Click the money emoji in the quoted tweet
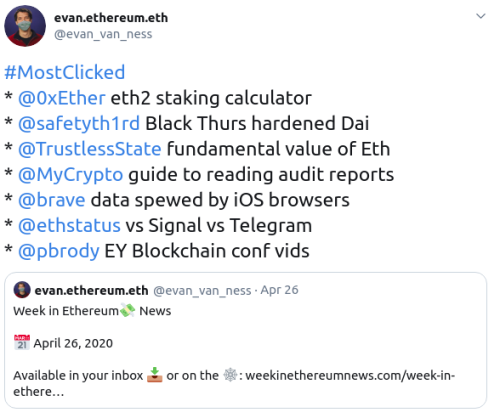Image resolution: width=500 pixels, height=418 pixels. click(128, 310)
